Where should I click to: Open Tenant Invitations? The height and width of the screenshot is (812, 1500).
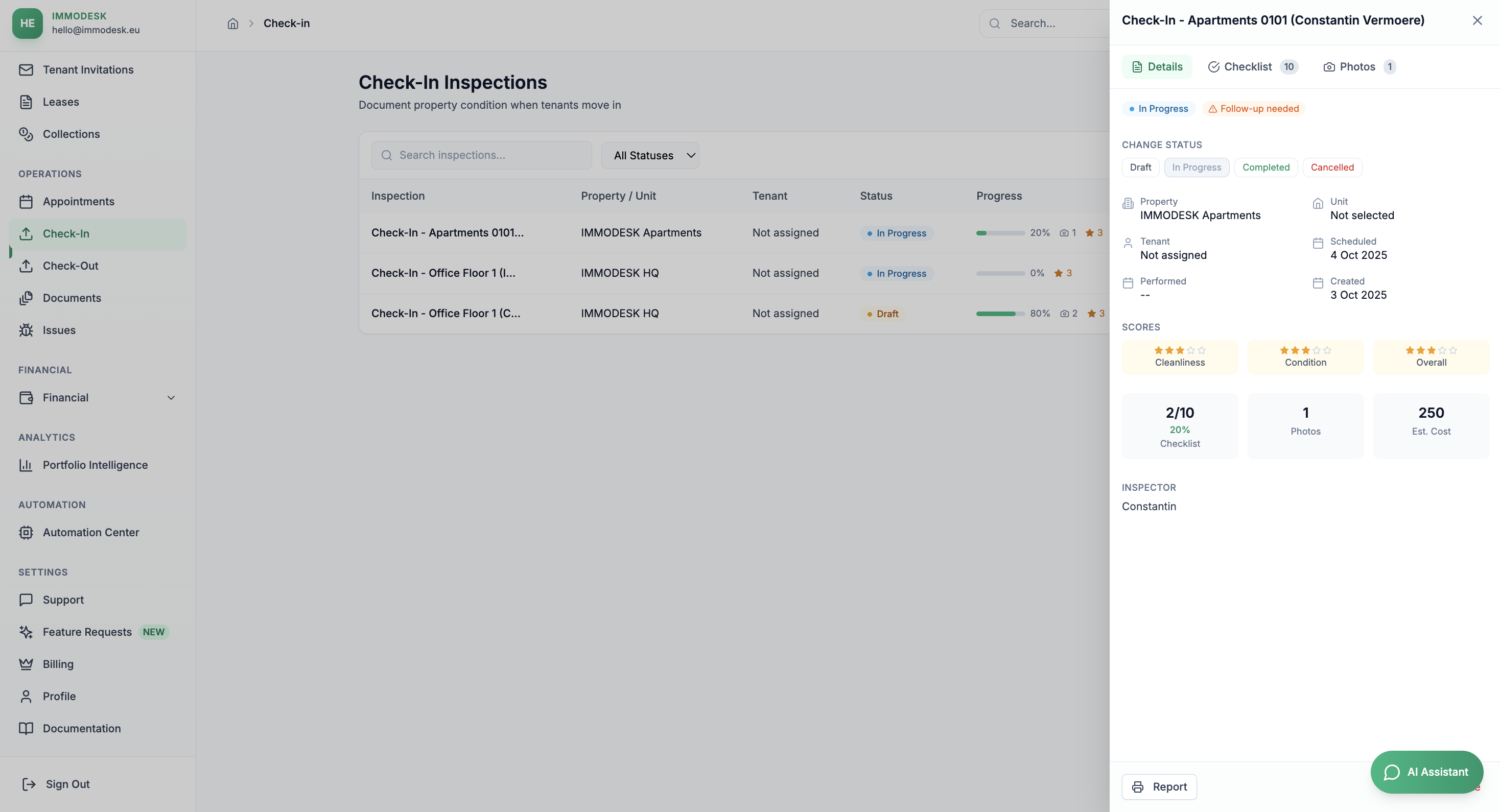pyautogui.click(x=88, y=69)
